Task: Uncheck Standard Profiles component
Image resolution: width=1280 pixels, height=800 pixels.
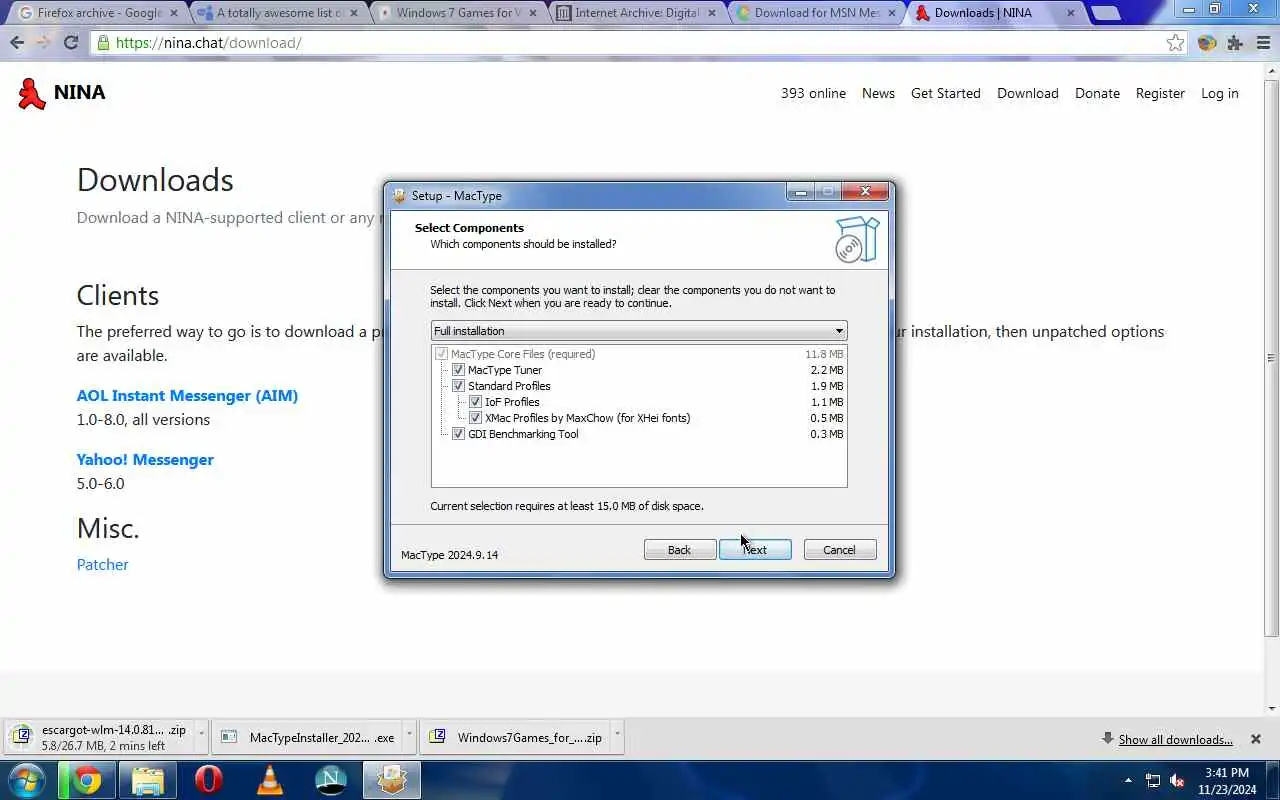Action: click(x=459, y=386)
